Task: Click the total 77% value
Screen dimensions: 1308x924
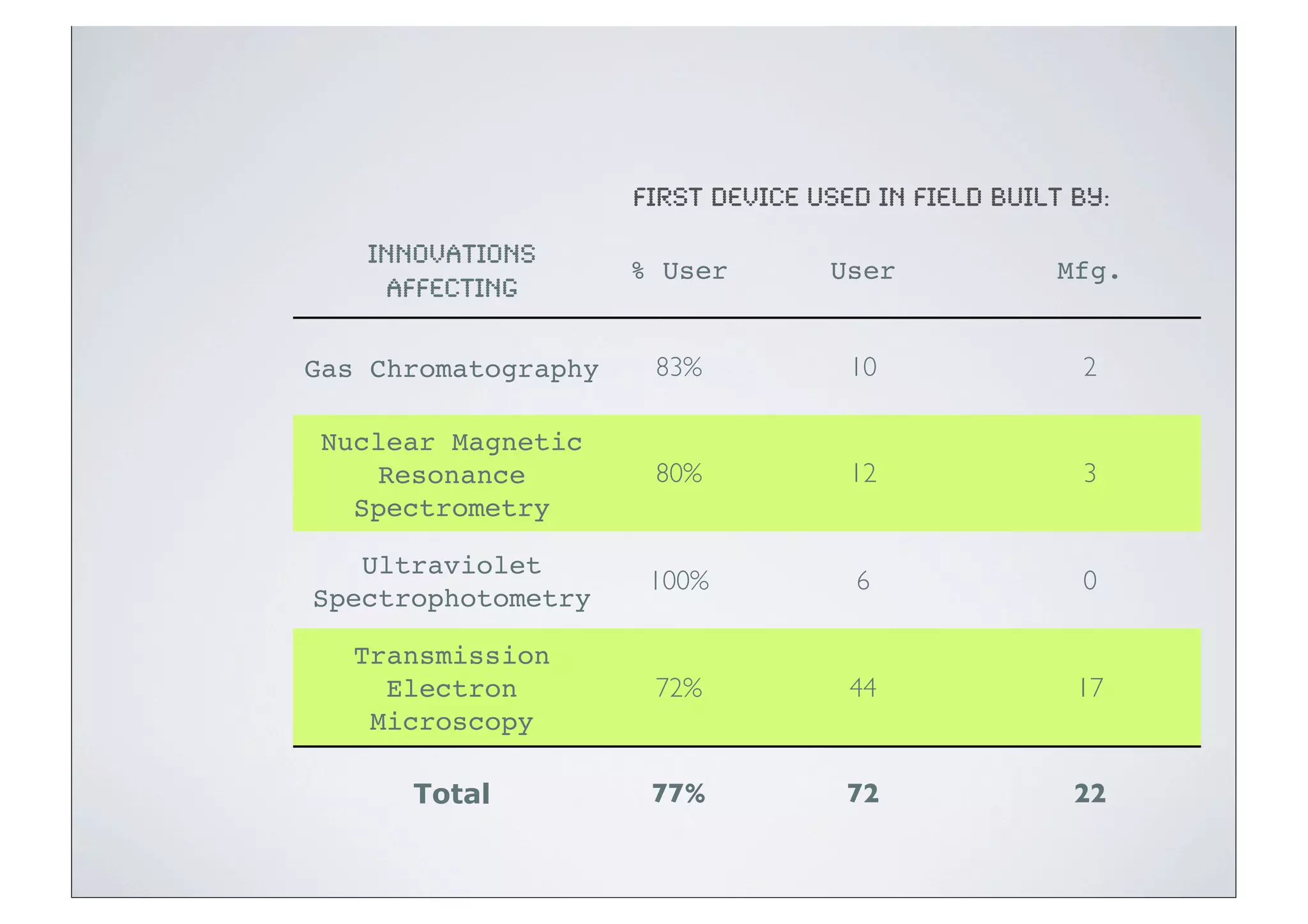Action: click(679, 793)
